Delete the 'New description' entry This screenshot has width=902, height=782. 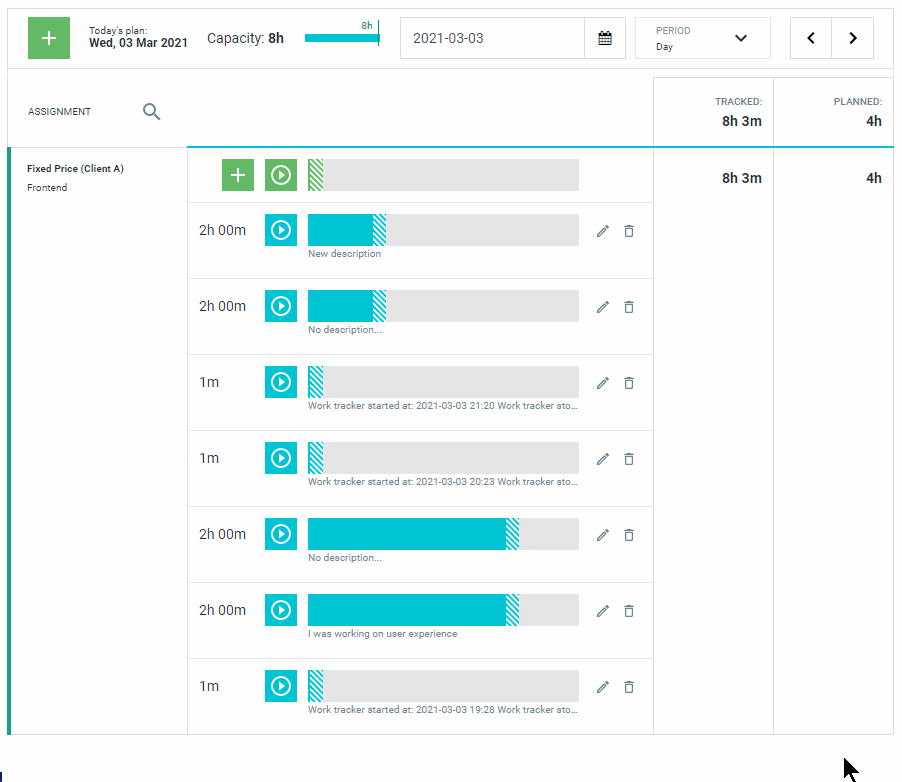[629, 231]
